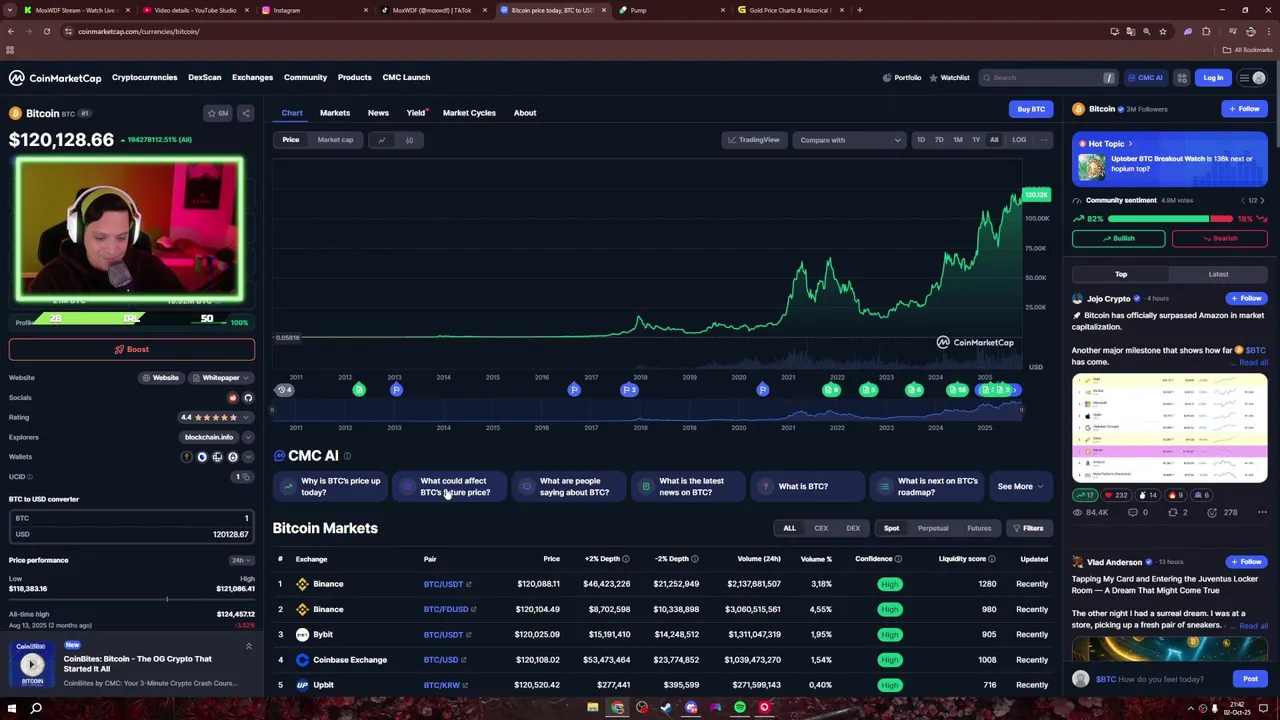Viewport: 1280px width, 720px height.
Task: Switch to line chart type icon
Action: pos(381,140)
